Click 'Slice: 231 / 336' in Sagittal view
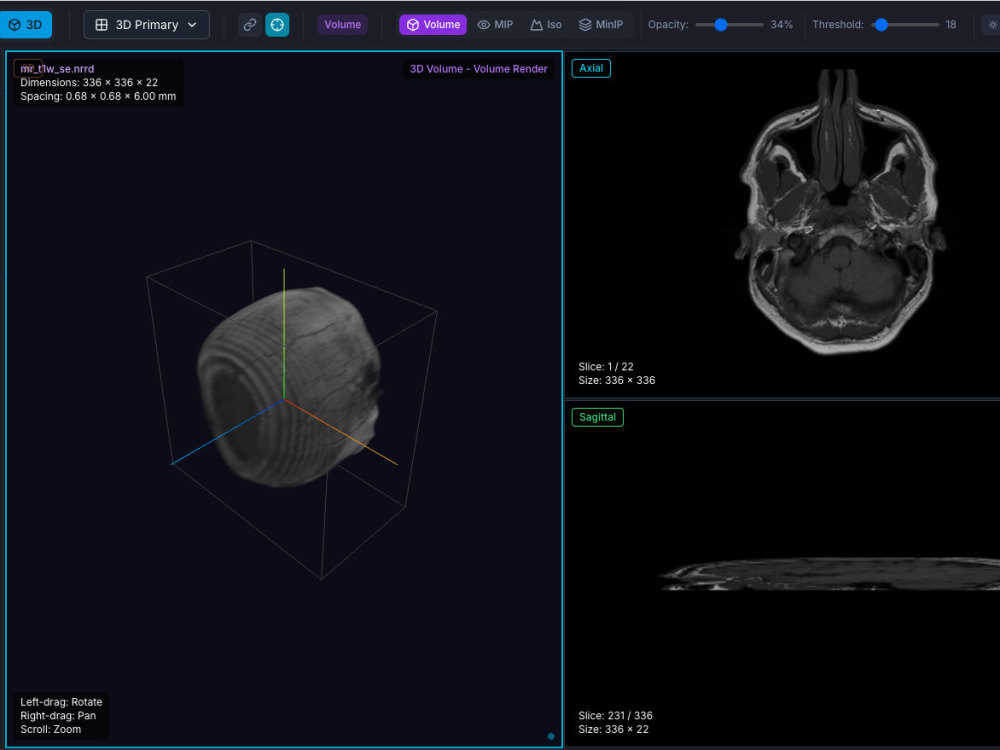Viewport: 1000px width, 750px height. coord(615,716)
